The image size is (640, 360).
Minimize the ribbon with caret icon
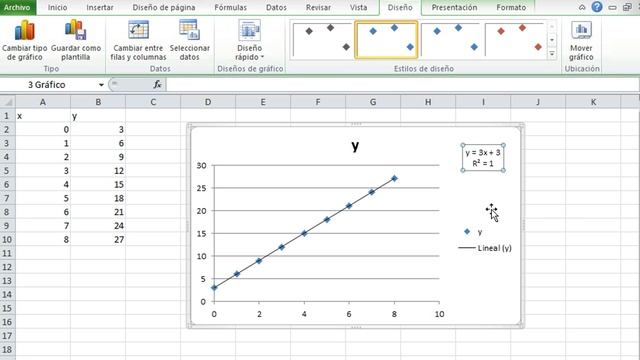point(582,7)
